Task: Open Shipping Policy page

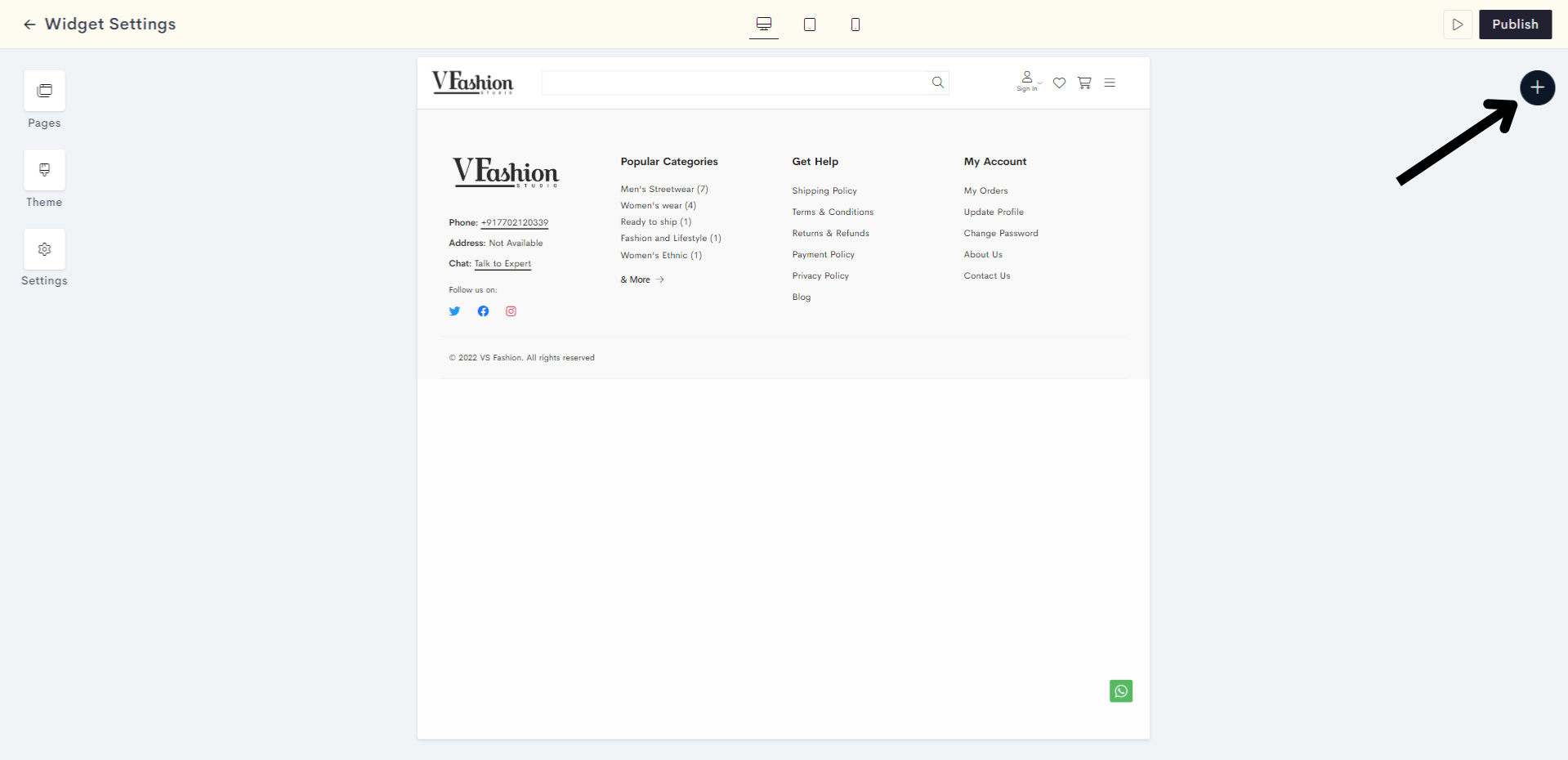Action: pos(824,190)
